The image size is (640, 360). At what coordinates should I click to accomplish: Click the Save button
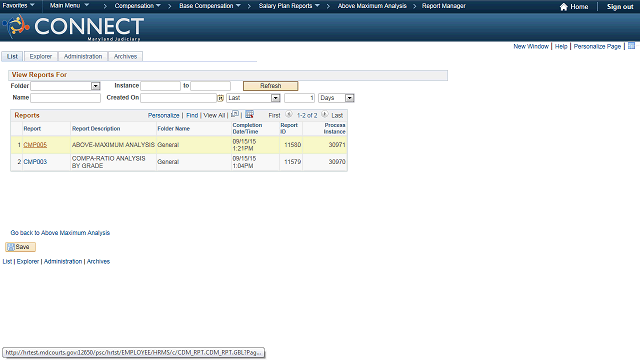(20, 247)
